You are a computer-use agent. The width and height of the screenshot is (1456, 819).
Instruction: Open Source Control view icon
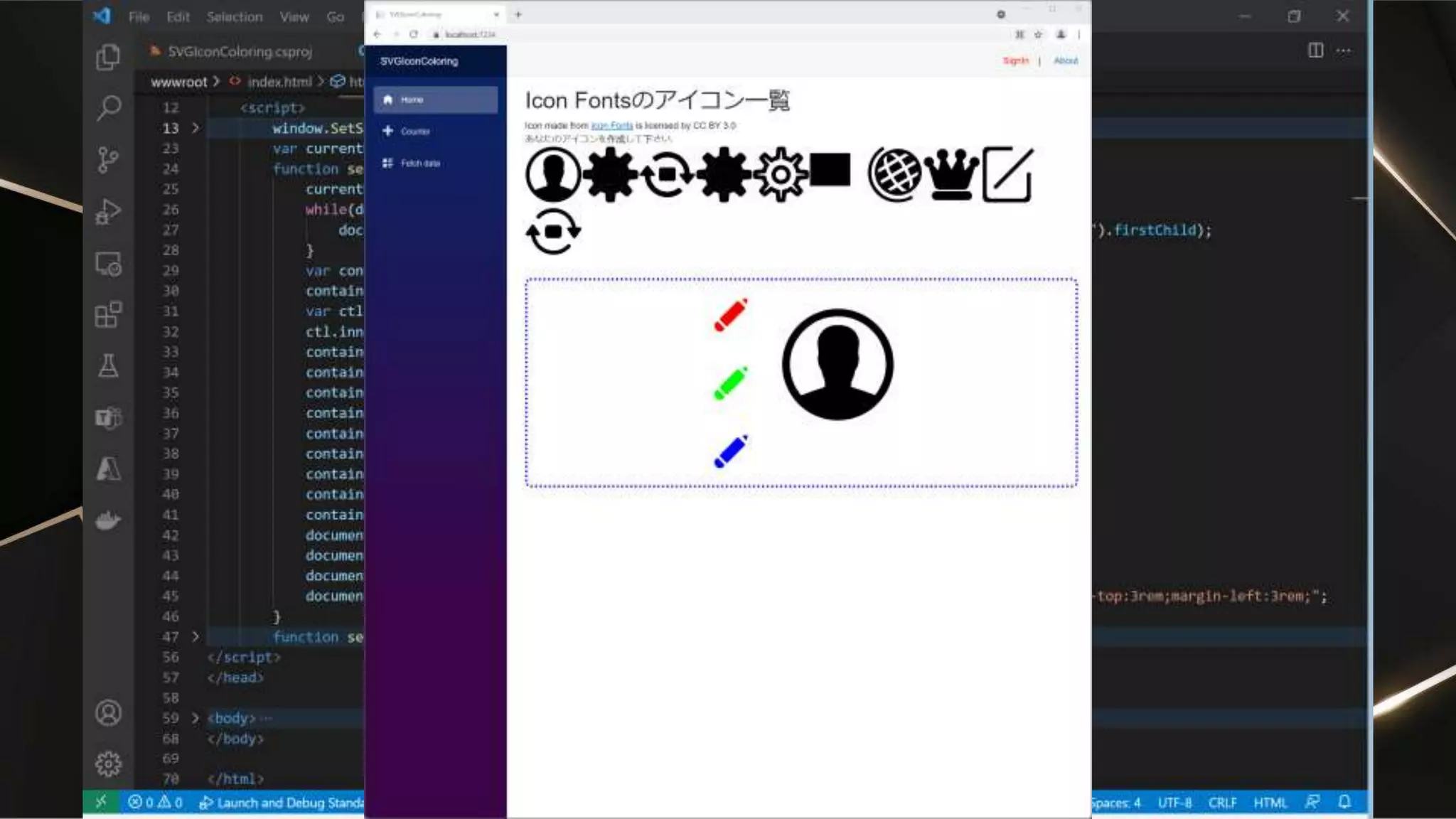click(x=108, y=159)
